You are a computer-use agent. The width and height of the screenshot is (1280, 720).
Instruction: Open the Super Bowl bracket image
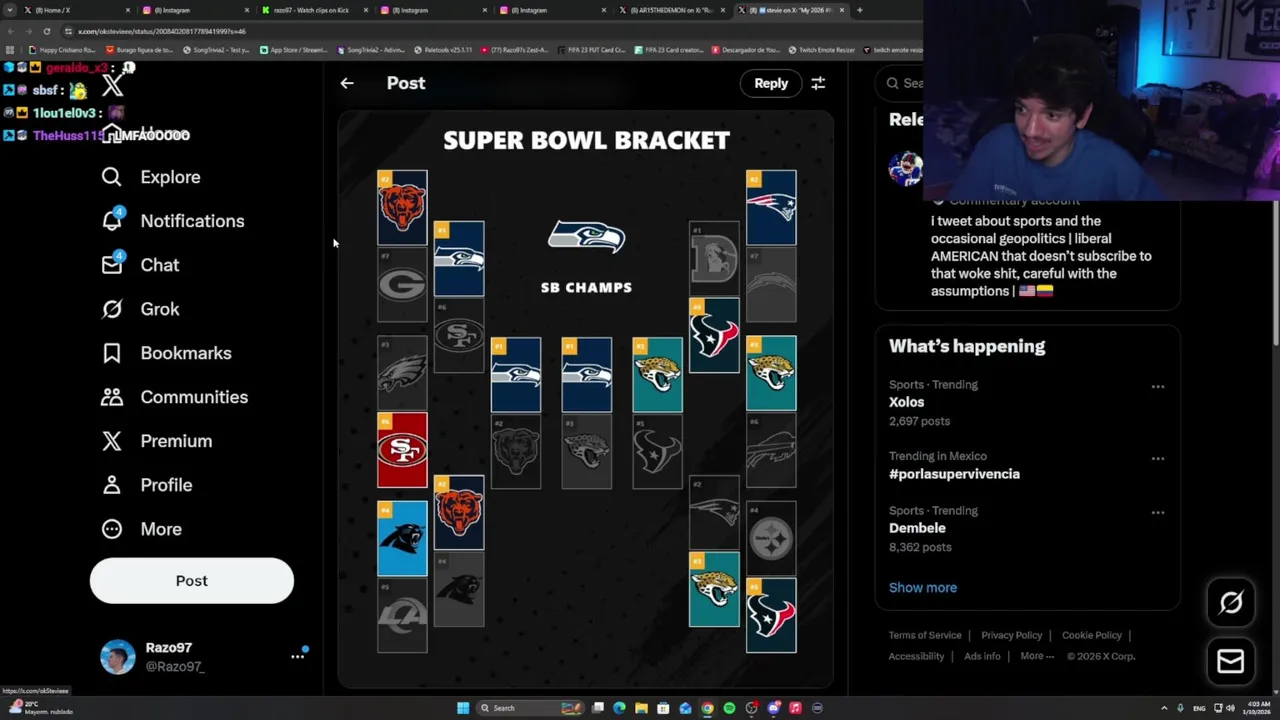point(586,399)
